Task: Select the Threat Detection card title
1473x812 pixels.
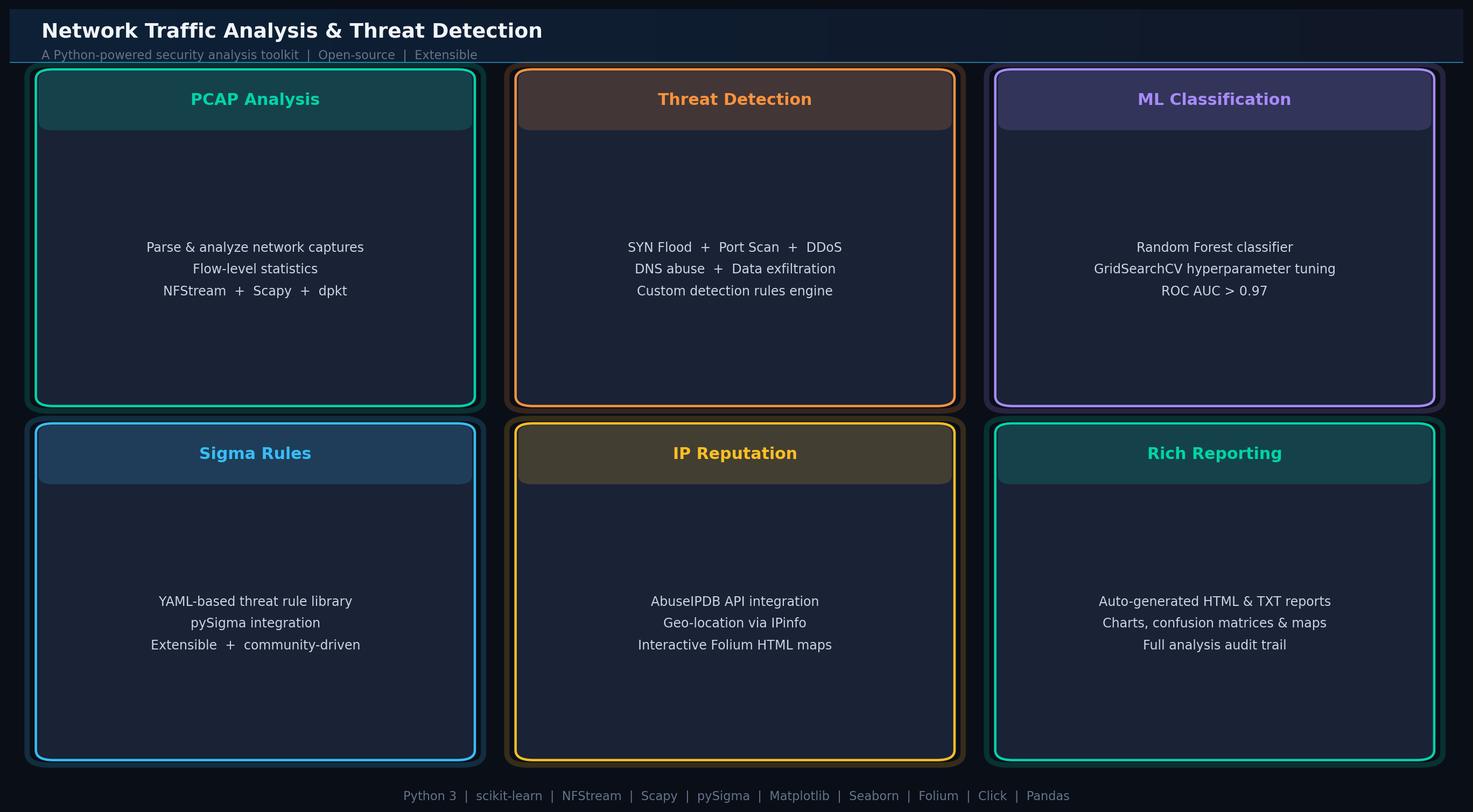Action: [x=734, y=100]
